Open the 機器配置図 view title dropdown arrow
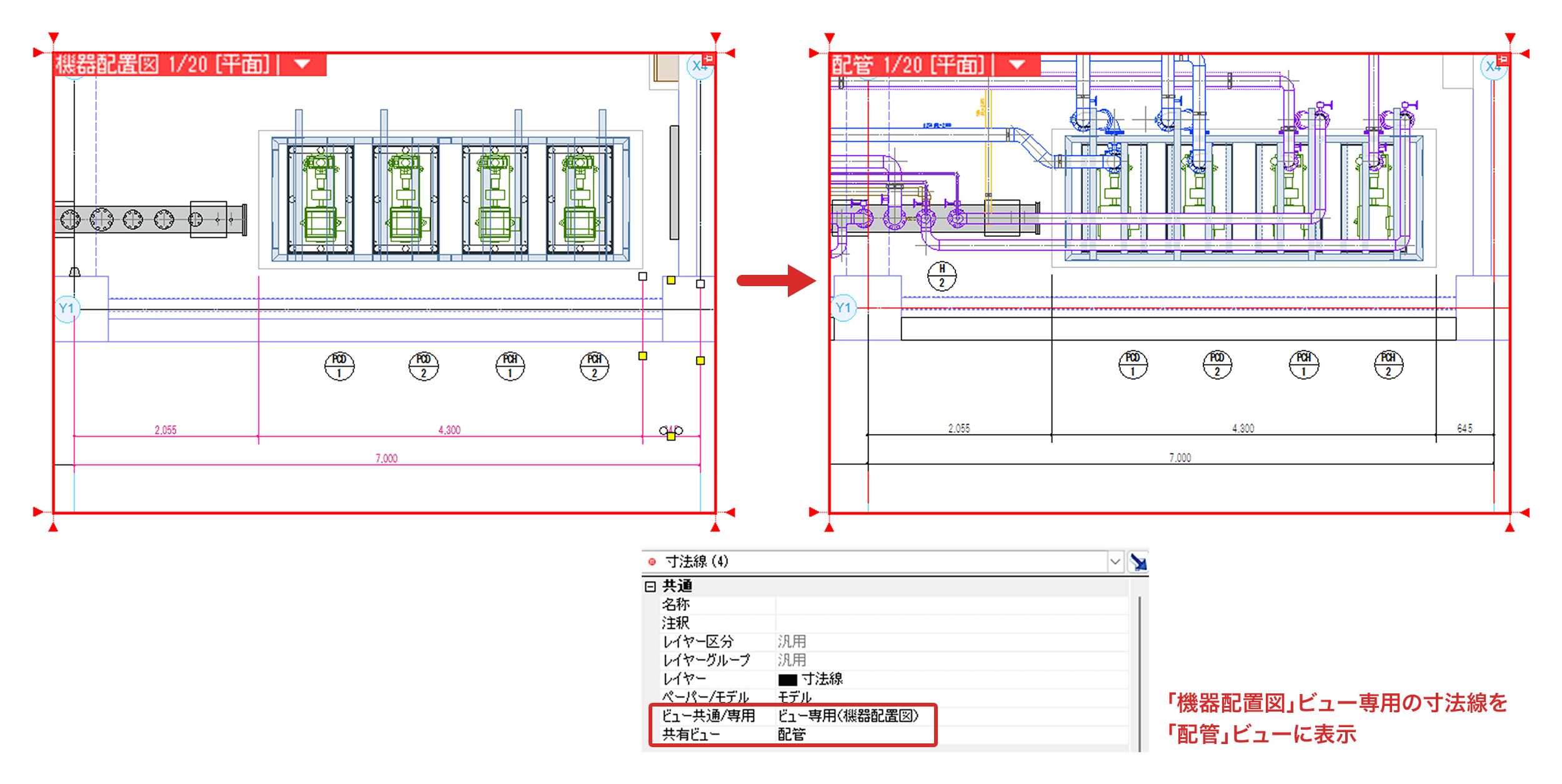 coord(302,64)
